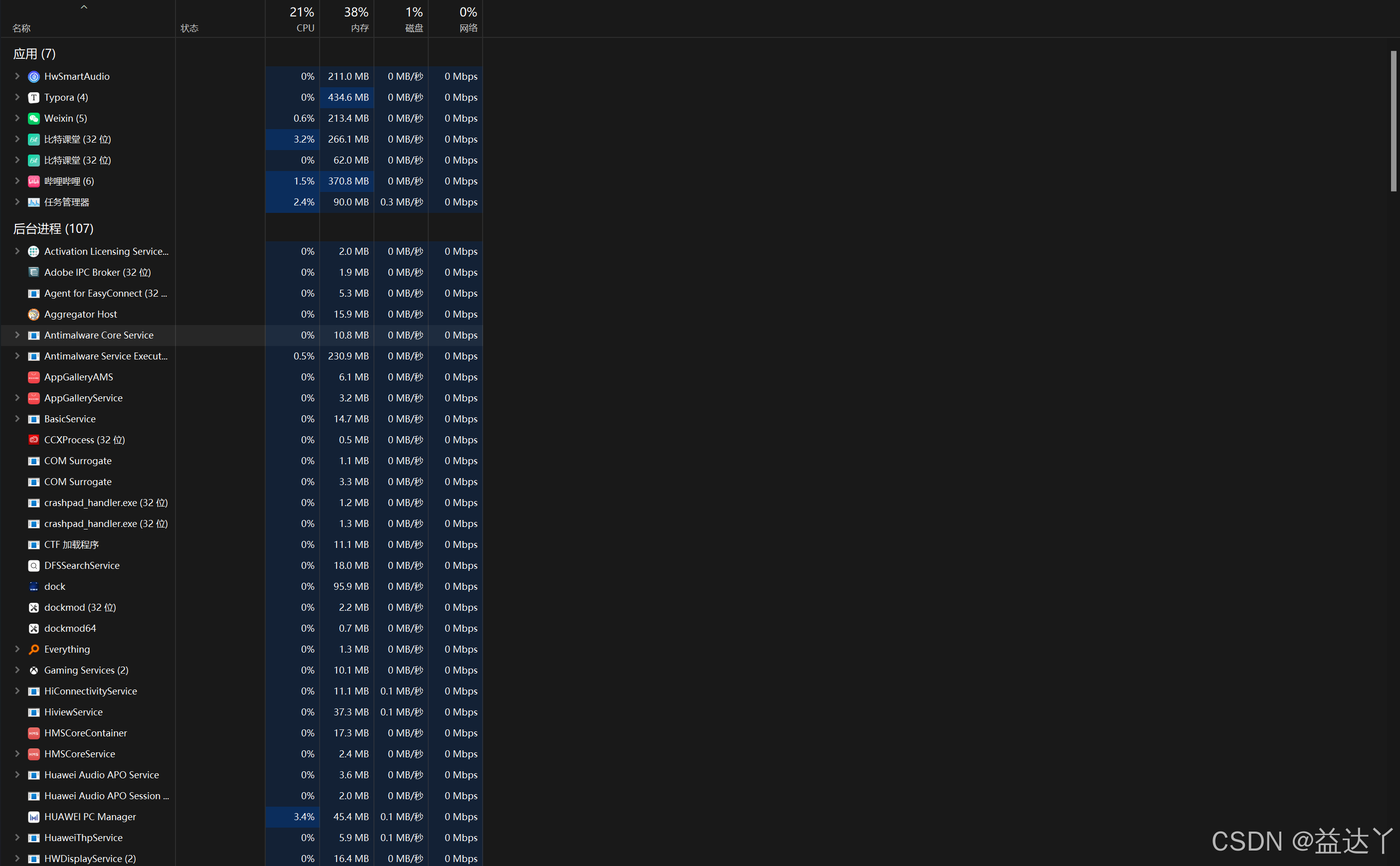Select the 应用 (7) group header
The width and height of the screenshot is (1400, 866).
(34, 54)
